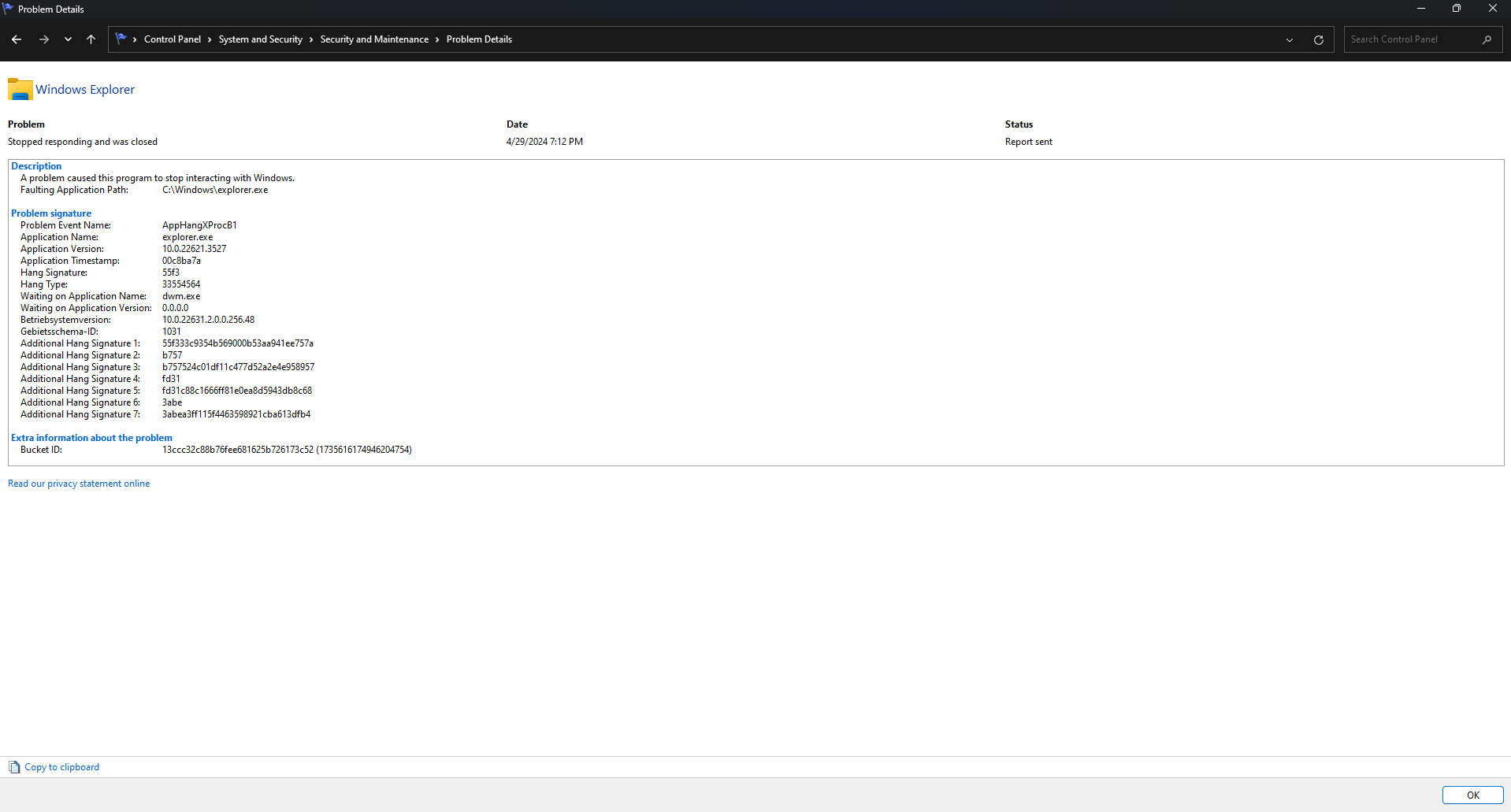
Task: Select OS version '10.0.22631.2.0.0.256.48'
Action: (208, 320)
